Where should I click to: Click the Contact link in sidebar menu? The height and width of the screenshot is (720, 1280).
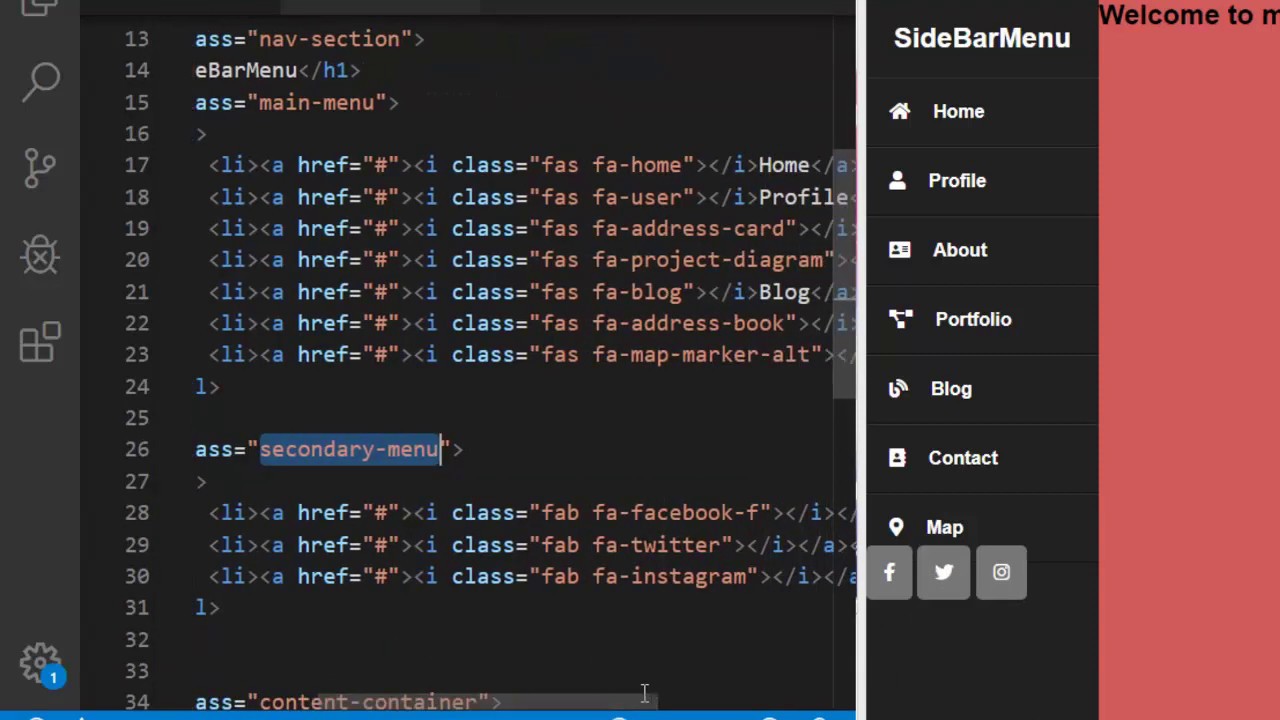click(963, 458)
